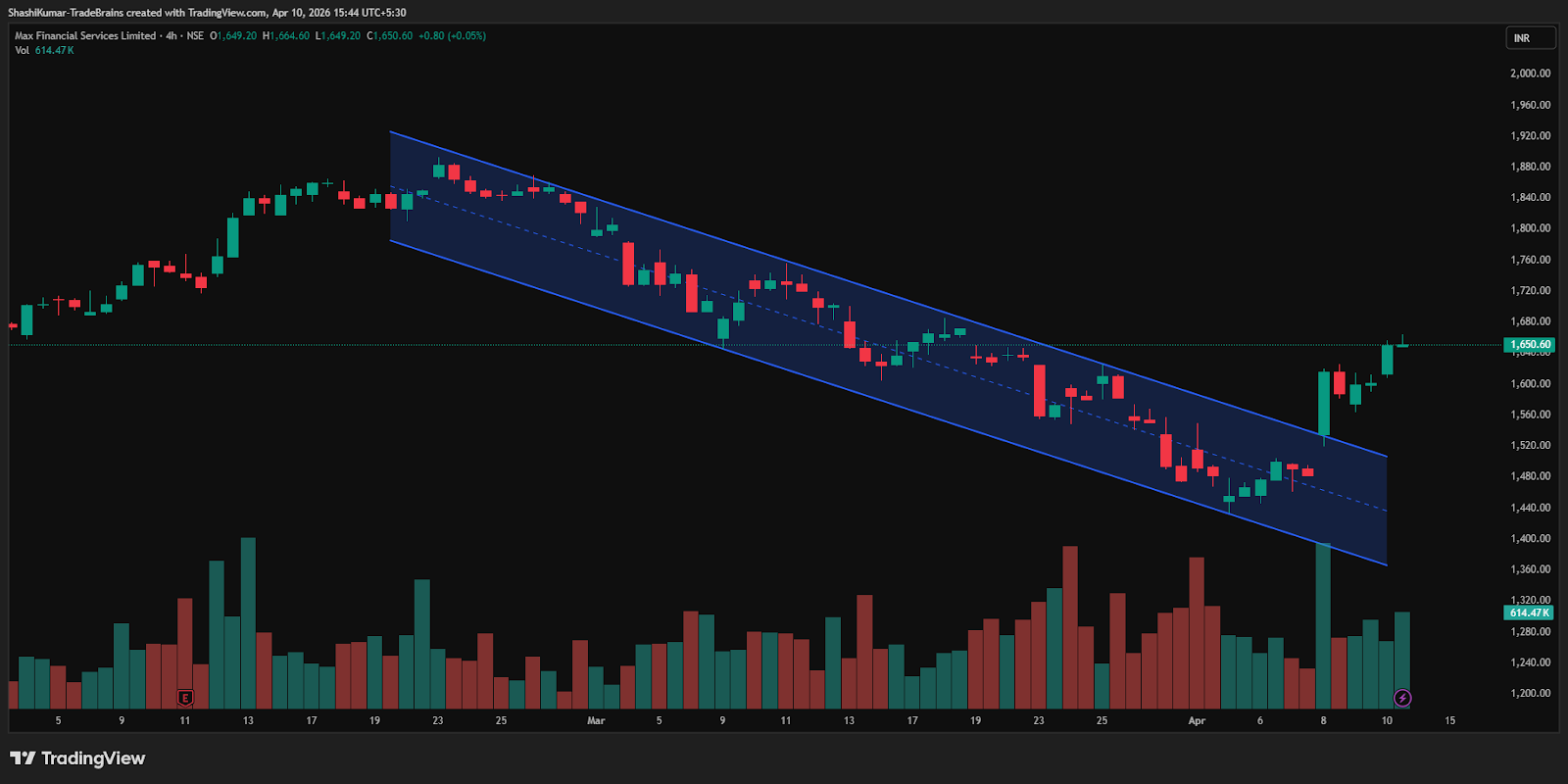Click the close price value C1,650.60 in the legend
This screenshot has height=784, width=1568.
[390, 36]
